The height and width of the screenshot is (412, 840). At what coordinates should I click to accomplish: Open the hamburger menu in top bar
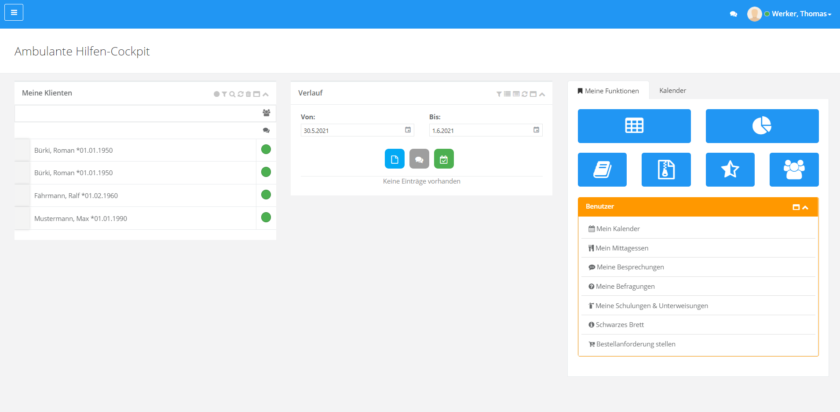point(14,13)
